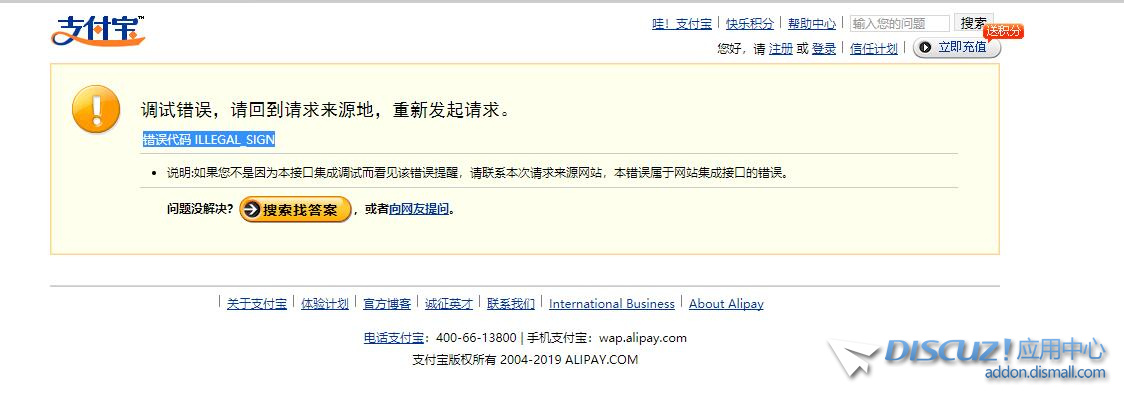
Task: Click the 立即充值 button
Action: pos(956,47)
